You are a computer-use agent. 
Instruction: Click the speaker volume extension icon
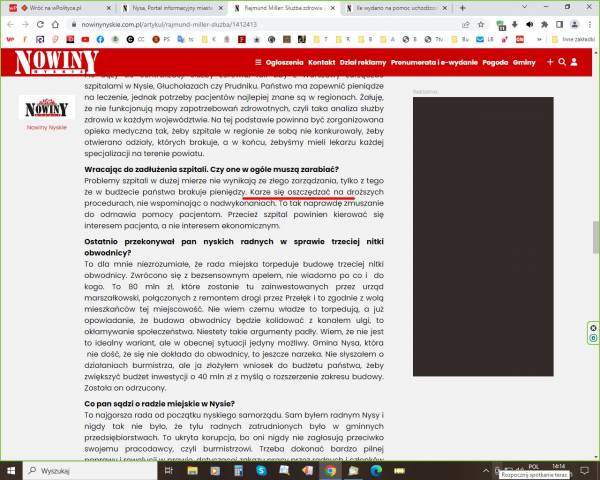click(530, 24)
